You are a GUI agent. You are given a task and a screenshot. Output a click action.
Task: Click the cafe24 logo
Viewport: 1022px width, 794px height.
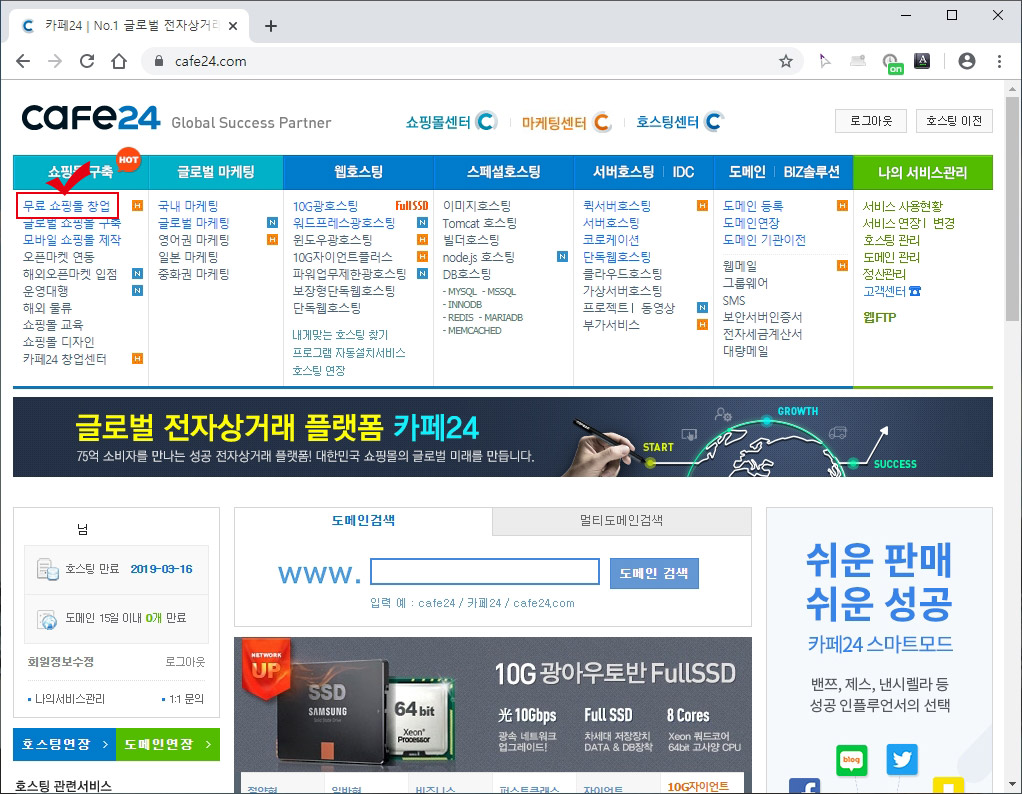pos(91,118)
